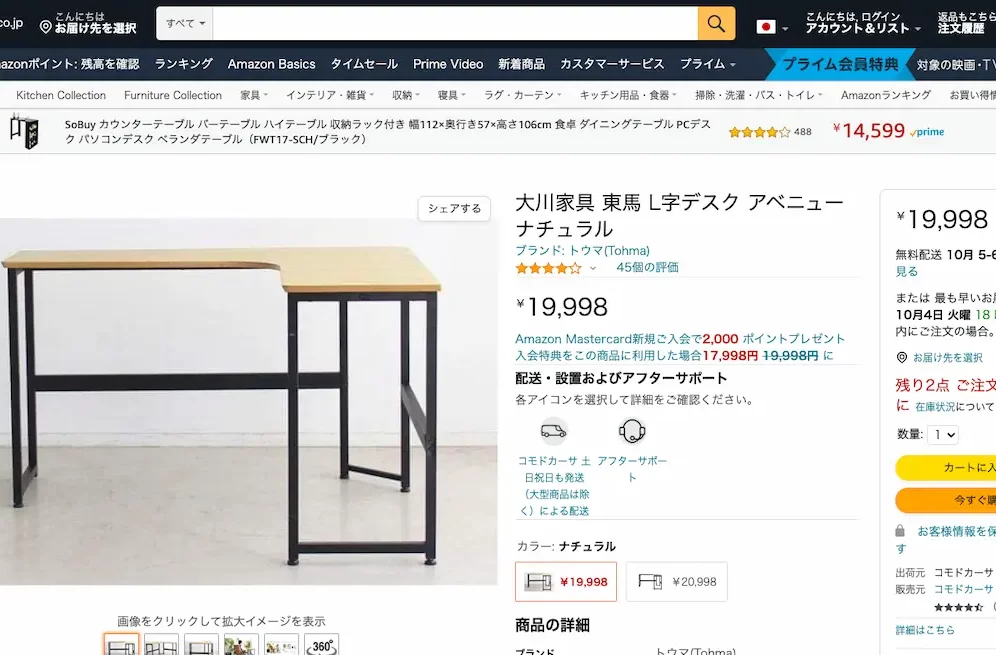This screenshot has height=655, width=996.
Task: Open the 360-degree view thumbnail
Action: (x=321, y=645)
